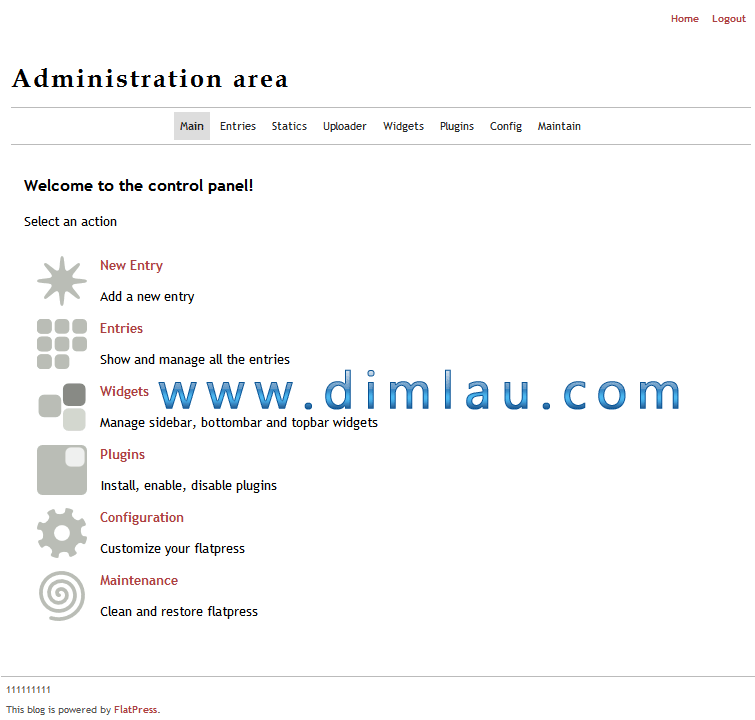Click the overlapping squares Widgets icon
This screenshot has width=755, height=720.
tap(62, 407)
